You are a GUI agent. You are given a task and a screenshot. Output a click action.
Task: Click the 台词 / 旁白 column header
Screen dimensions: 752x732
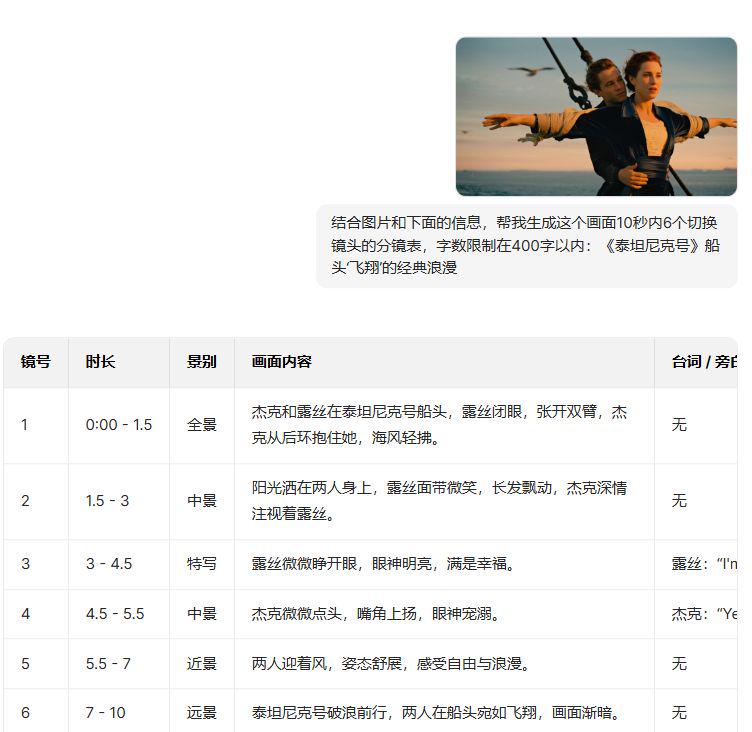coord(703,362)
